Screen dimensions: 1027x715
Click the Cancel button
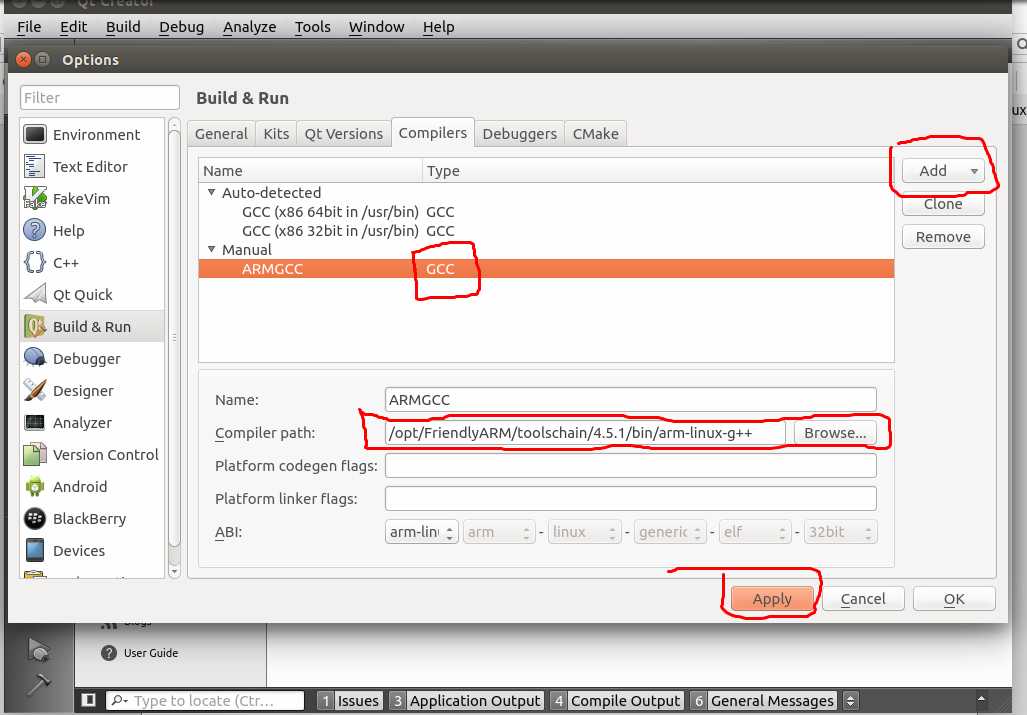[x=863, y=598]
